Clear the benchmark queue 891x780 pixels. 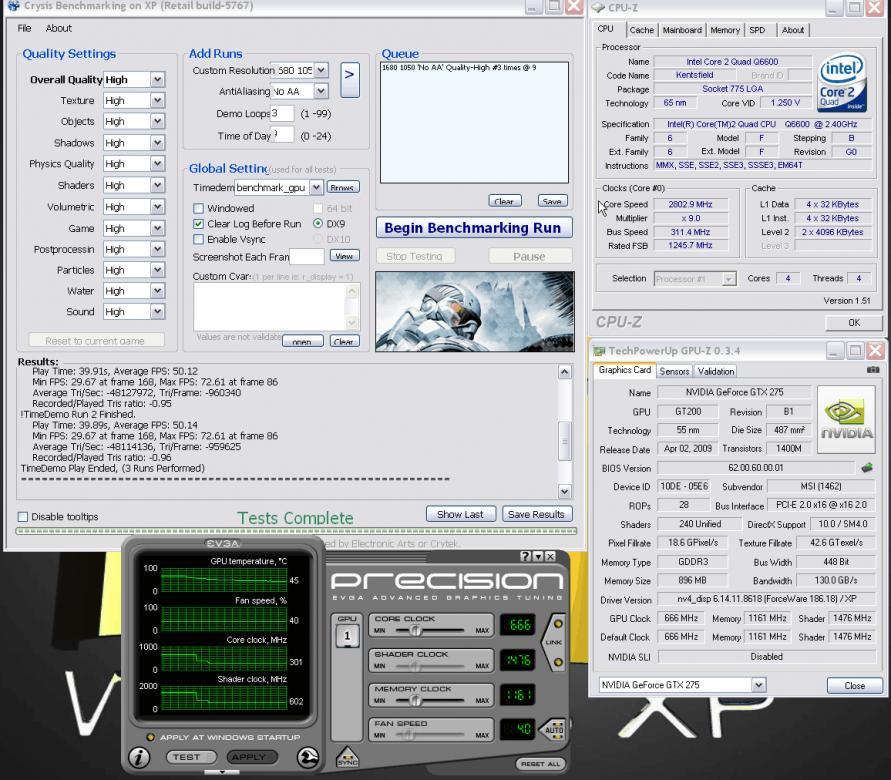click(504, 201)
